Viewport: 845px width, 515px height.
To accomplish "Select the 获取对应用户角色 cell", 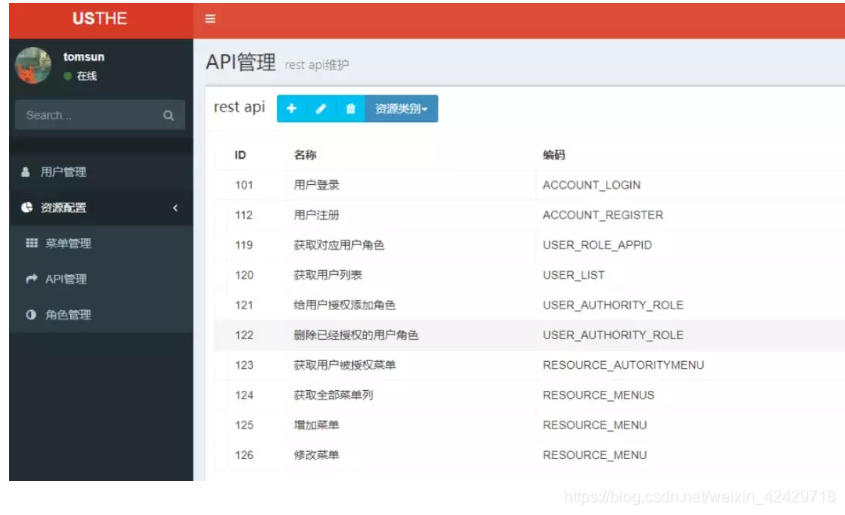I will [x=339, y=245].
